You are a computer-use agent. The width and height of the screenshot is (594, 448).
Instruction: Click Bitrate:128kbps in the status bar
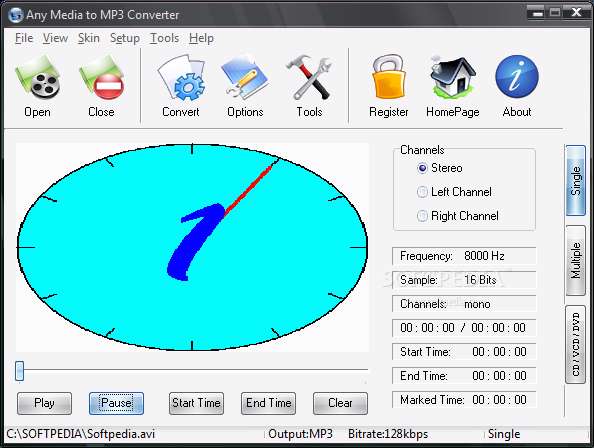click(388, 434)
